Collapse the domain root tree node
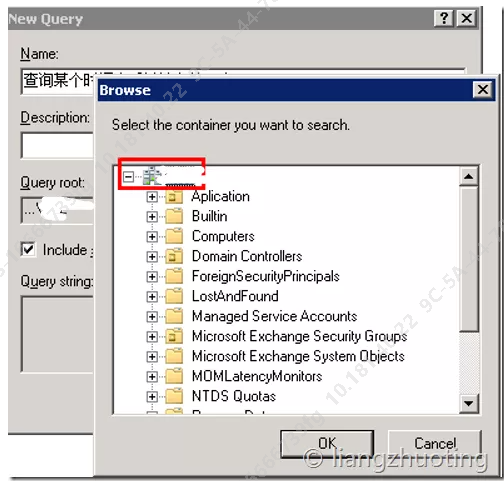504x481 pixels. tap(128, 176)
